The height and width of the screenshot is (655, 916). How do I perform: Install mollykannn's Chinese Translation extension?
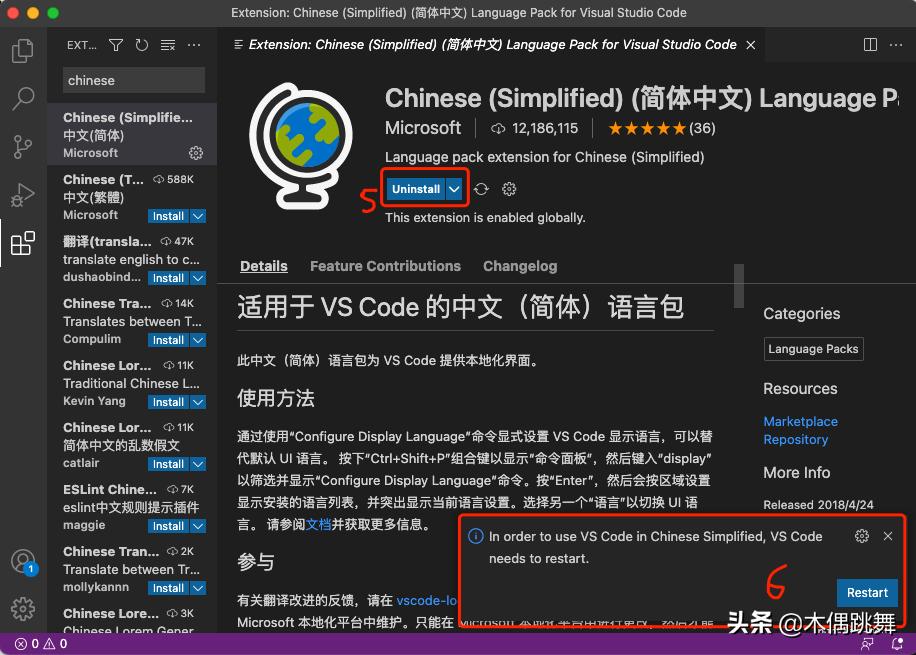tap(168, 588)
